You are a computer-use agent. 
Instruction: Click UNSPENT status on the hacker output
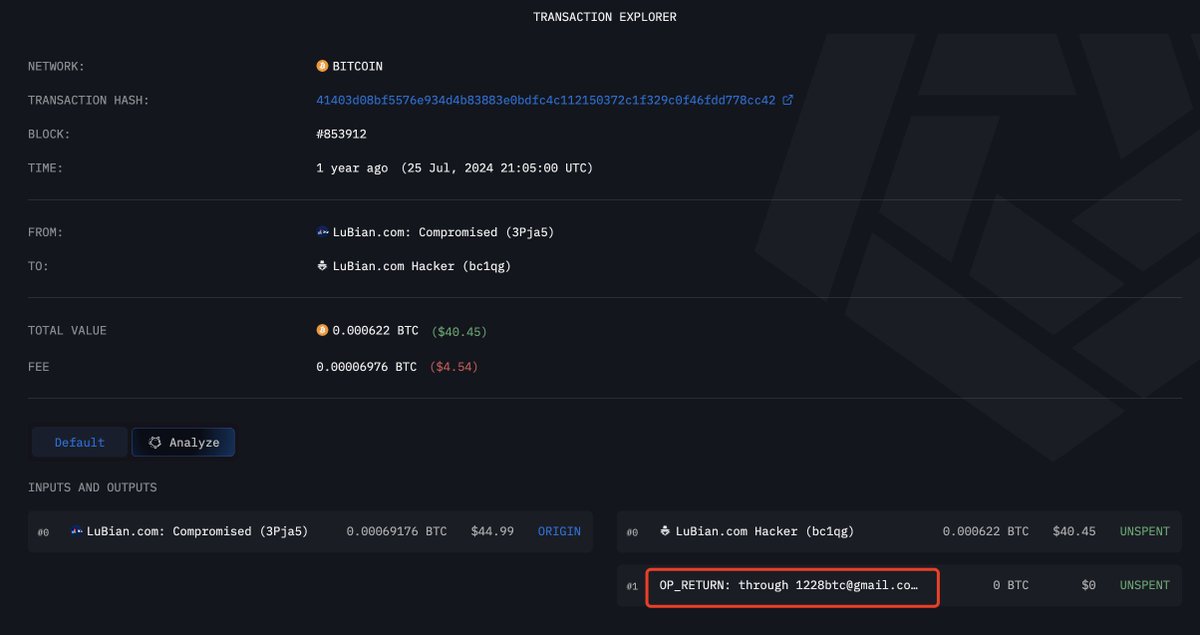click(1144, 531)
